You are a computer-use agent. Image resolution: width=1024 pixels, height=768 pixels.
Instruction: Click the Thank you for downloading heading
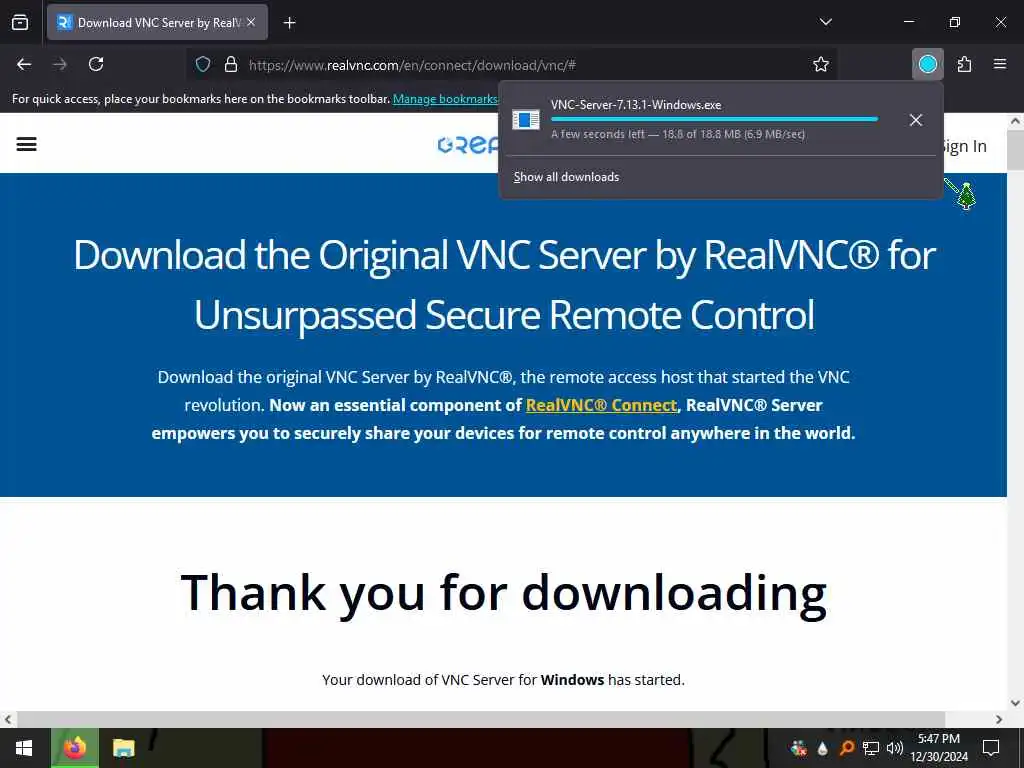pos(504,593)
